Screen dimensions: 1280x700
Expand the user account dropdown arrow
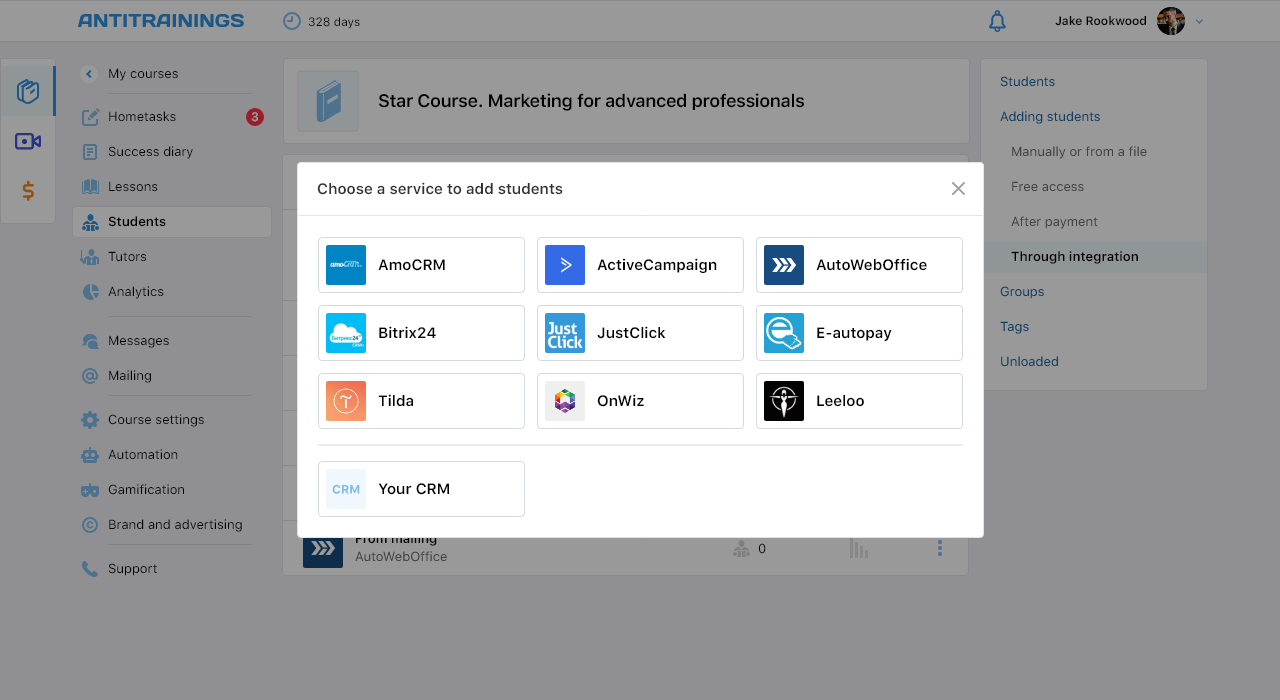[1199, 21]
